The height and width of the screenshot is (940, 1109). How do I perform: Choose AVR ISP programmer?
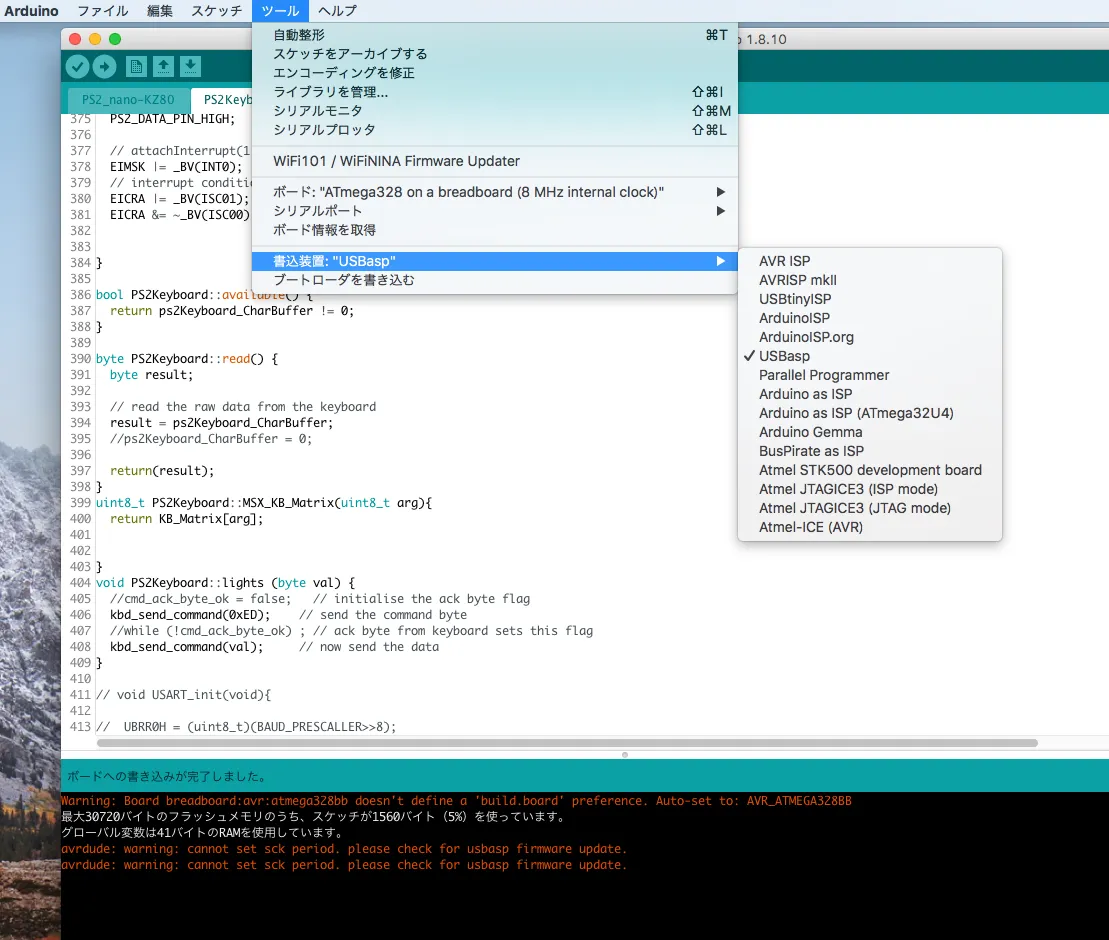[869, 261]
